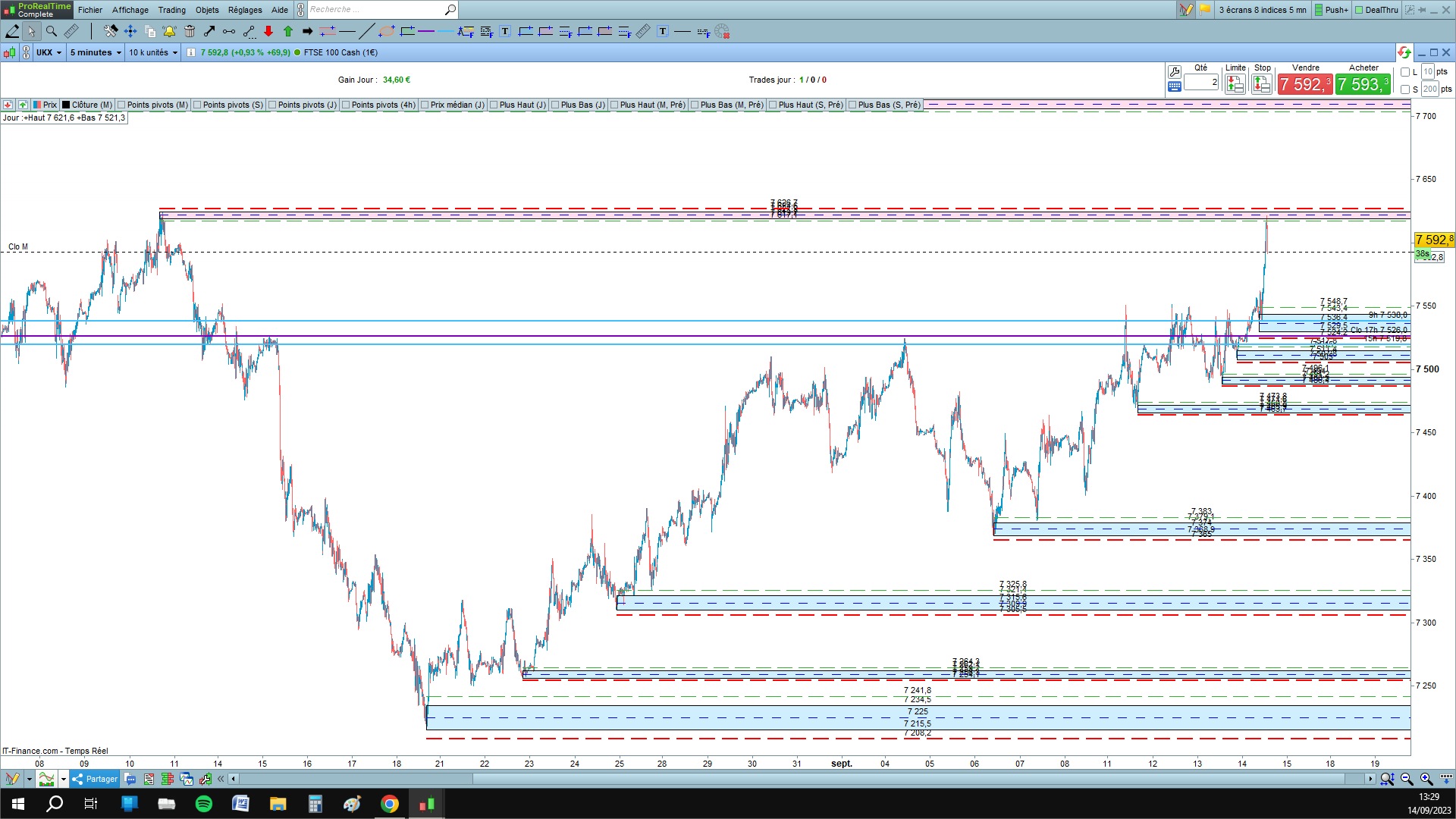Select the diagonal trend line tool

coord(366,31)
